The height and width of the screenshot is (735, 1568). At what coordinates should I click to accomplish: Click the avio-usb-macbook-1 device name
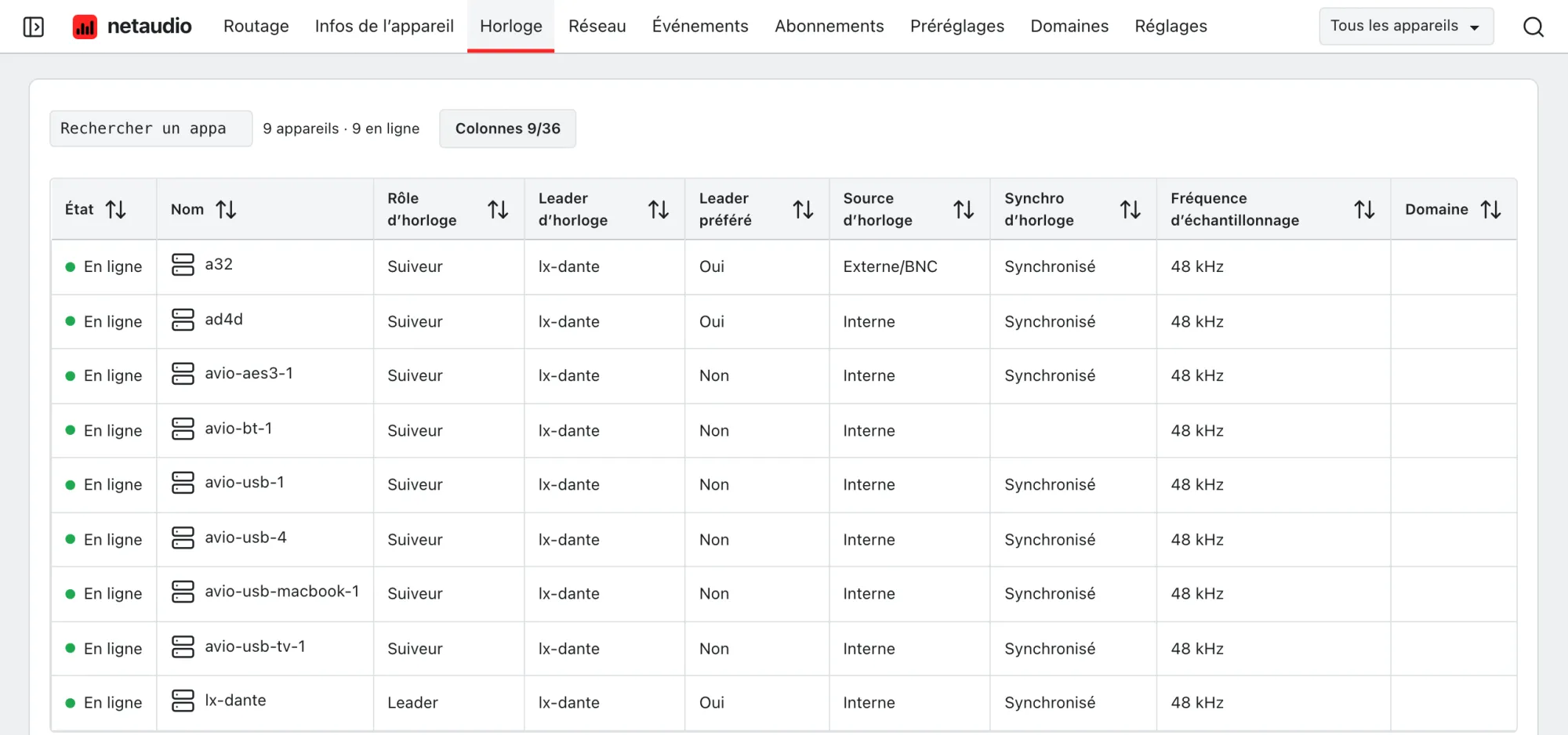[x=282, y=592]
